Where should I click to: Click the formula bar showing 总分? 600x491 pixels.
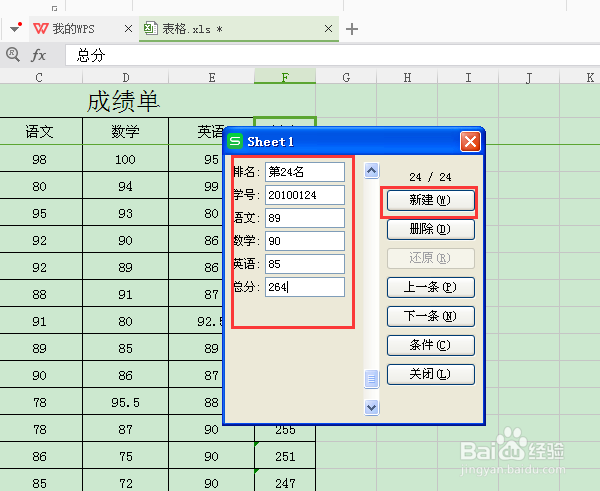(332, 55)
